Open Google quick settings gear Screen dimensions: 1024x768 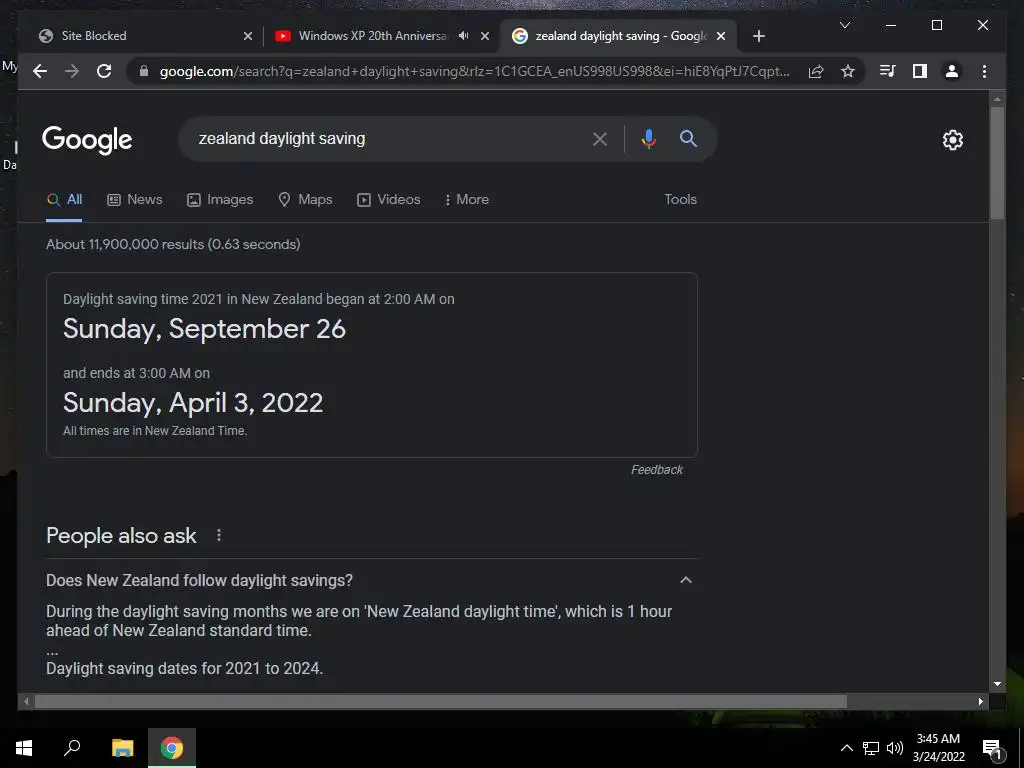click(x=953, y=140)
